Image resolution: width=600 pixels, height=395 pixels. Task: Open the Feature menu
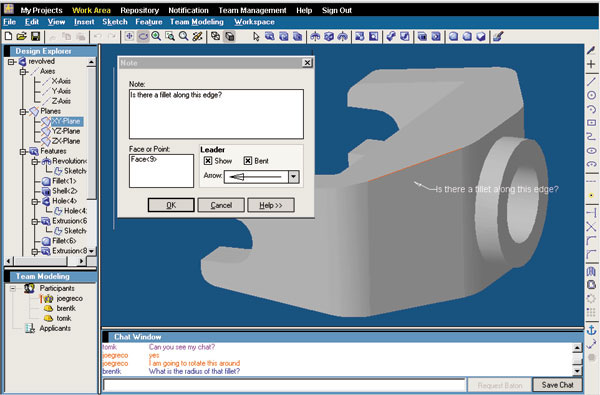coord(148,22)
